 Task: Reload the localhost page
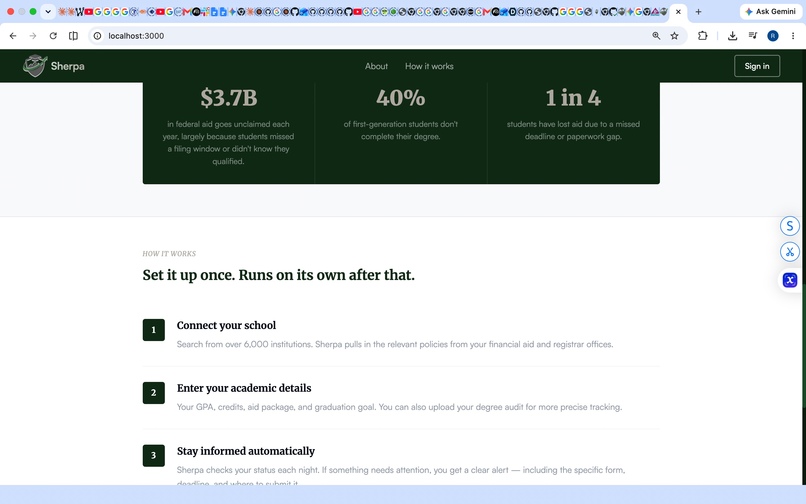53,35
